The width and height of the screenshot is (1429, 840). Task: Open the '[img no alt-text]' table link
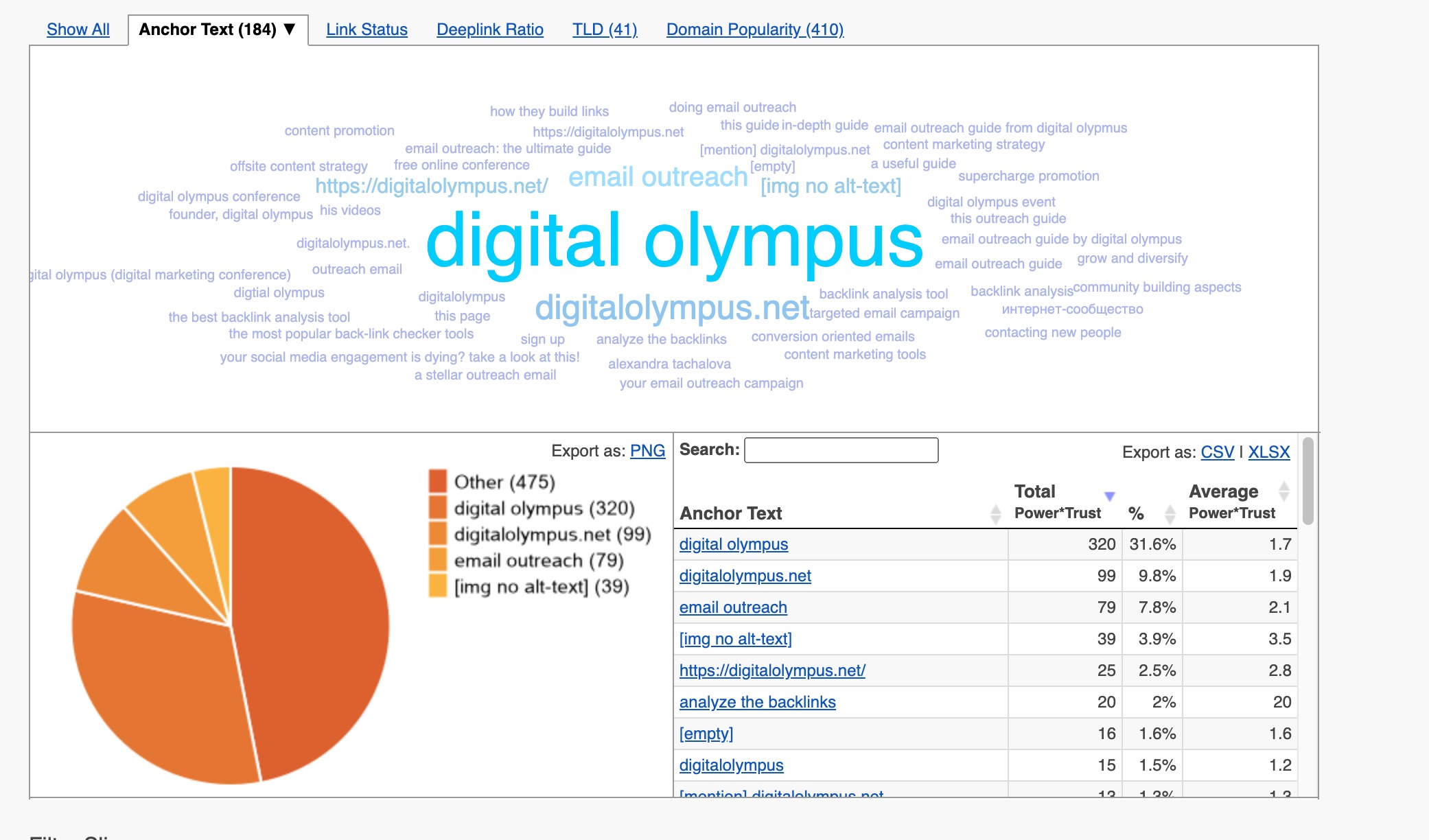click(735, 639)
